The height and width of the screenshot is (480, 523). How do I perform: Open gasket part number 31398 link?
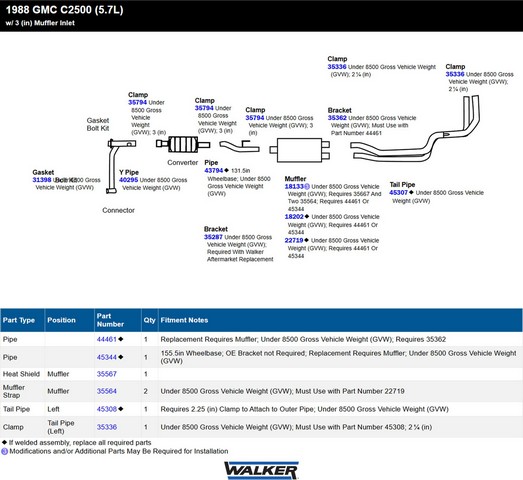coord(42,180)
